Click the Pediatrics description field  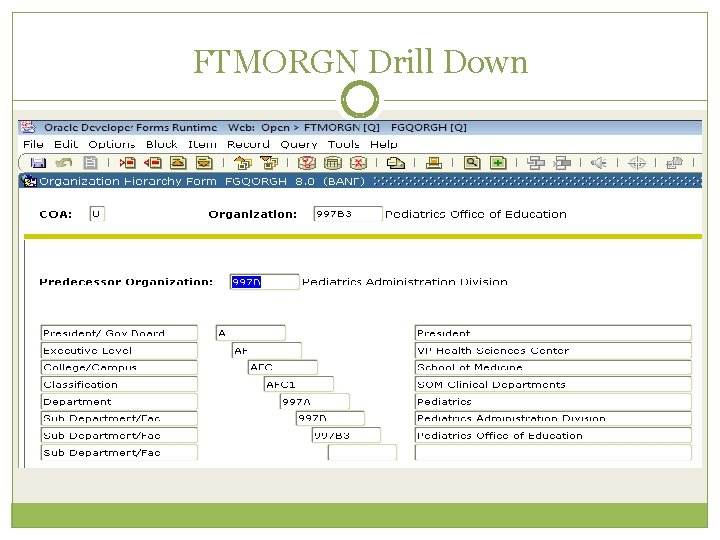(553, 401)
